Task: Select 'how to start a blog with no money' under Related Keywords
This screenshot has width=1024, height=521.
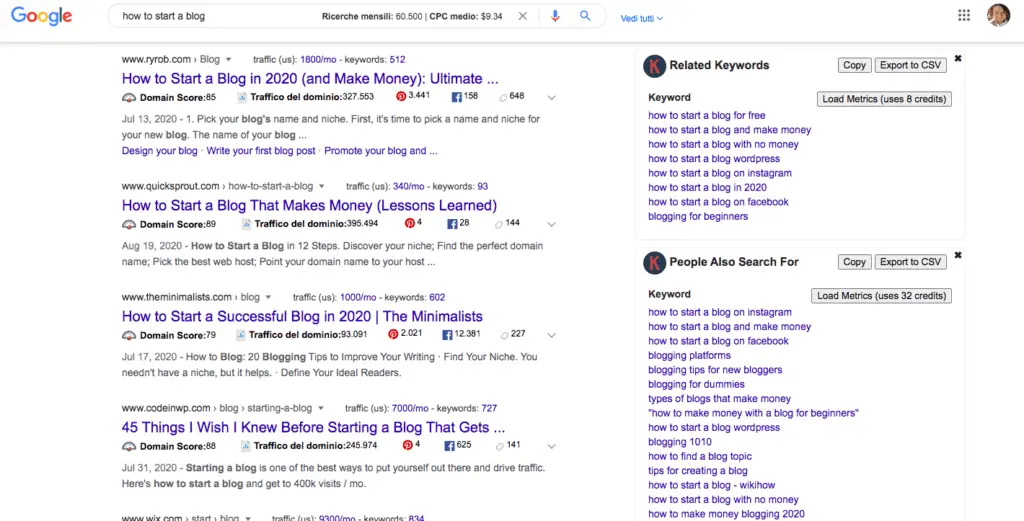Action: coord(724,144)
